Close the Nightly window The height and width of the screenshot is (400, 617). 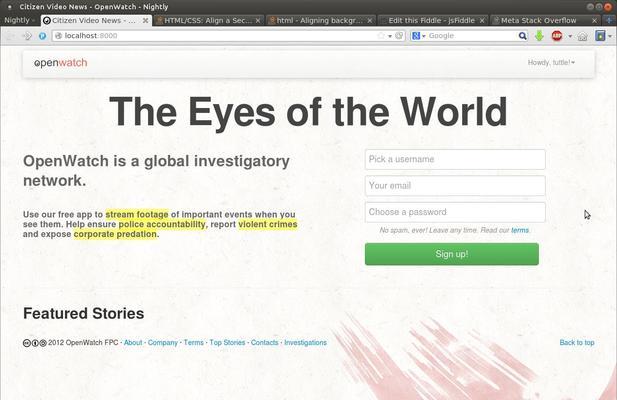point(608,7)
